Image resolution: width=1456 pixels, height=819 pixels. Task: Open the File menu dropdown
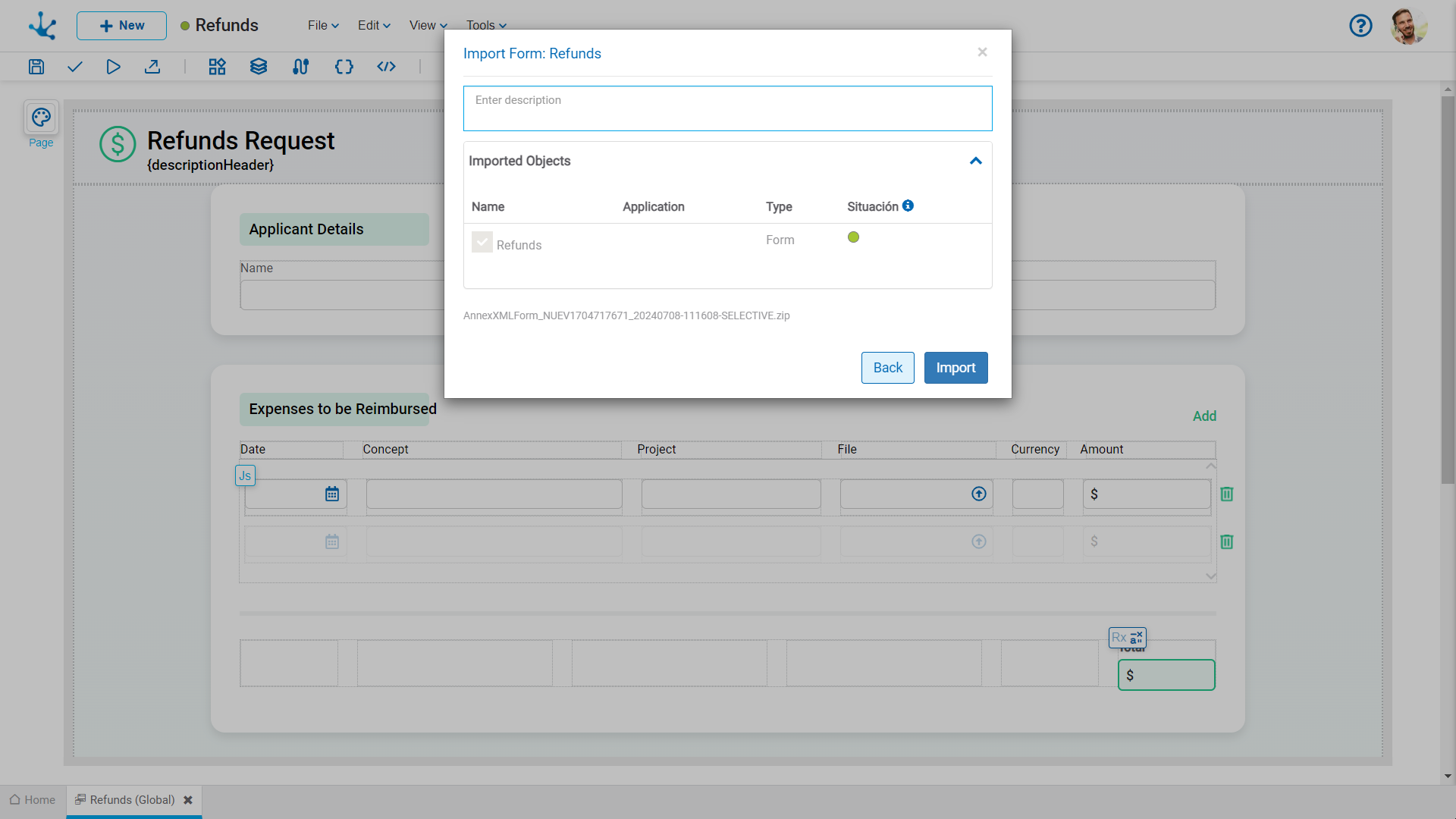(x=323, y=25)
